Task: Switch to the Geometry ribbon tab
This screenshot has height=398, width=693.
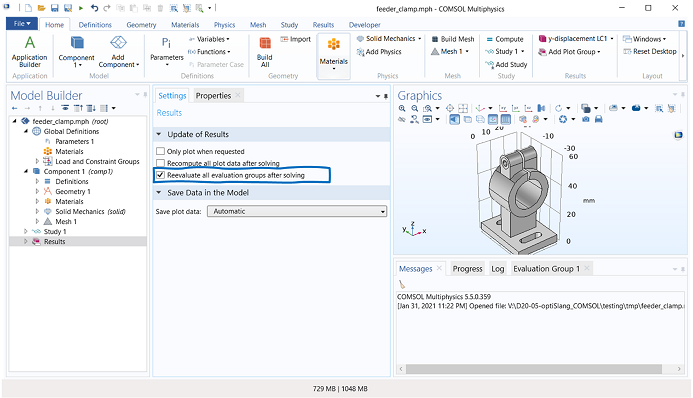Action: click(x=141, y=25)
